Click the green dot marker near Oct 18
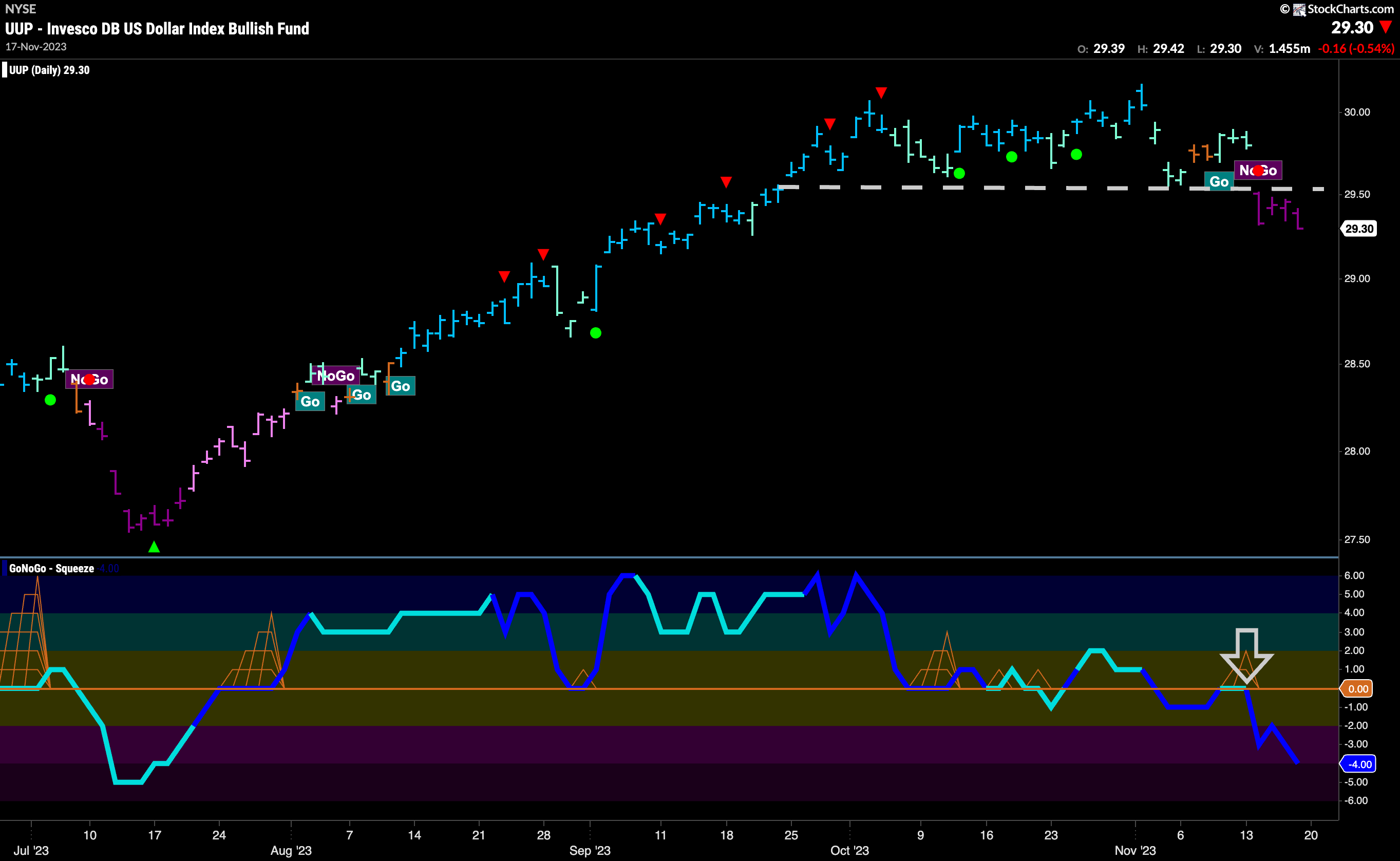The width and height of the screenshot is (1400, 861). [1011, 157]
